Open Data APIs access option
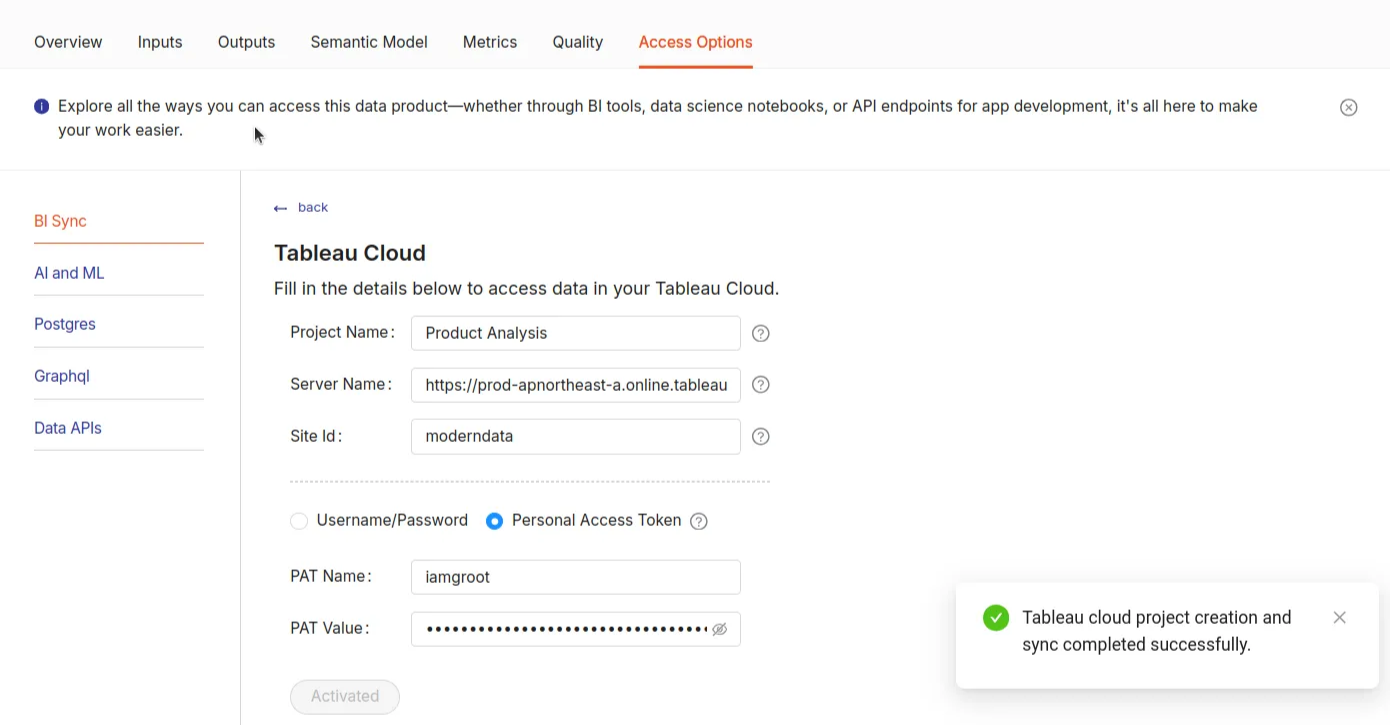The height and width of the screenshot is (725, 1390). pyautogui.click(x=68, y=428)
